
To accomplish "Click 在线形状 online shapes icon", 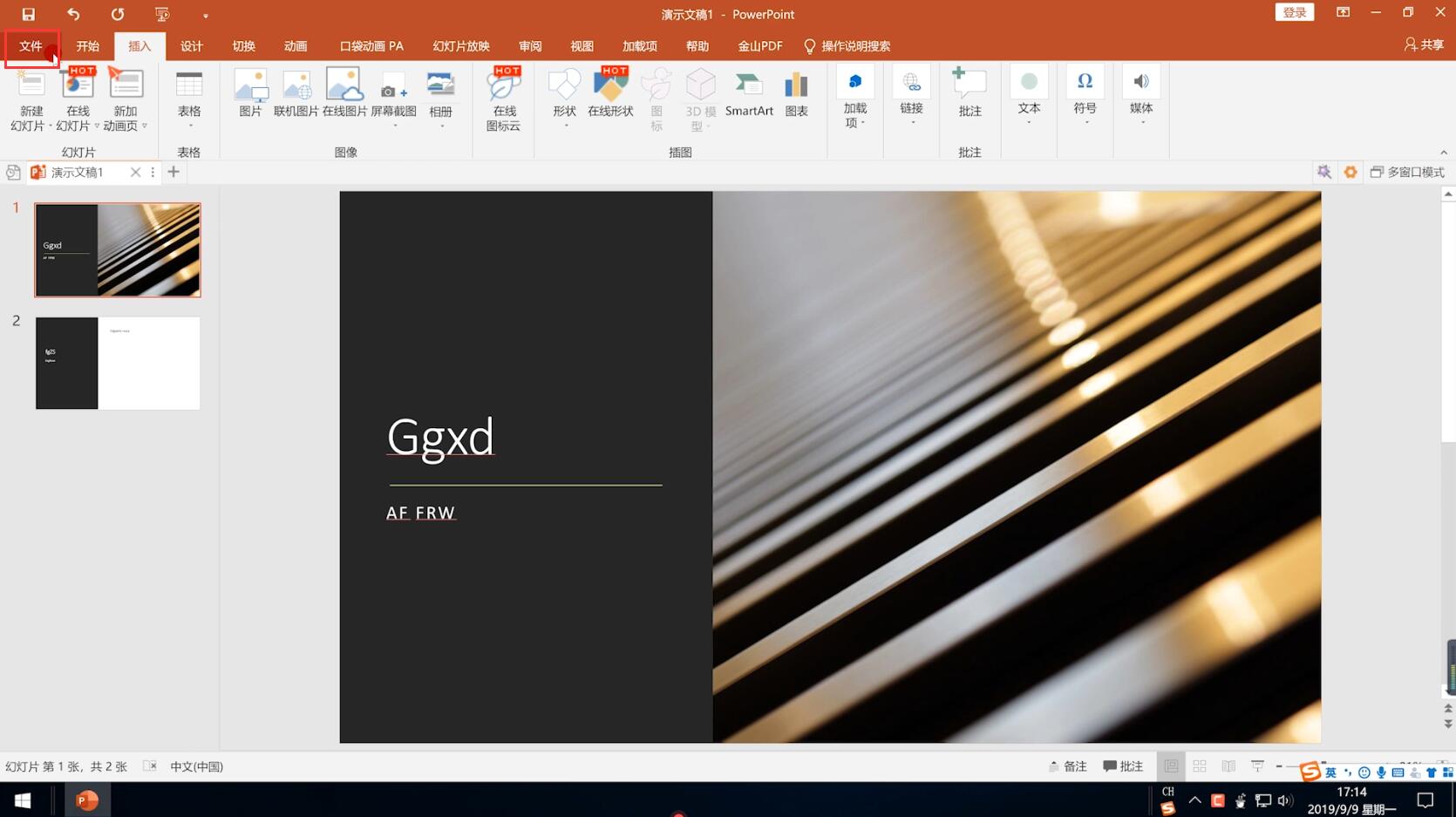I will pyautogui.click(x=610, y=94).
